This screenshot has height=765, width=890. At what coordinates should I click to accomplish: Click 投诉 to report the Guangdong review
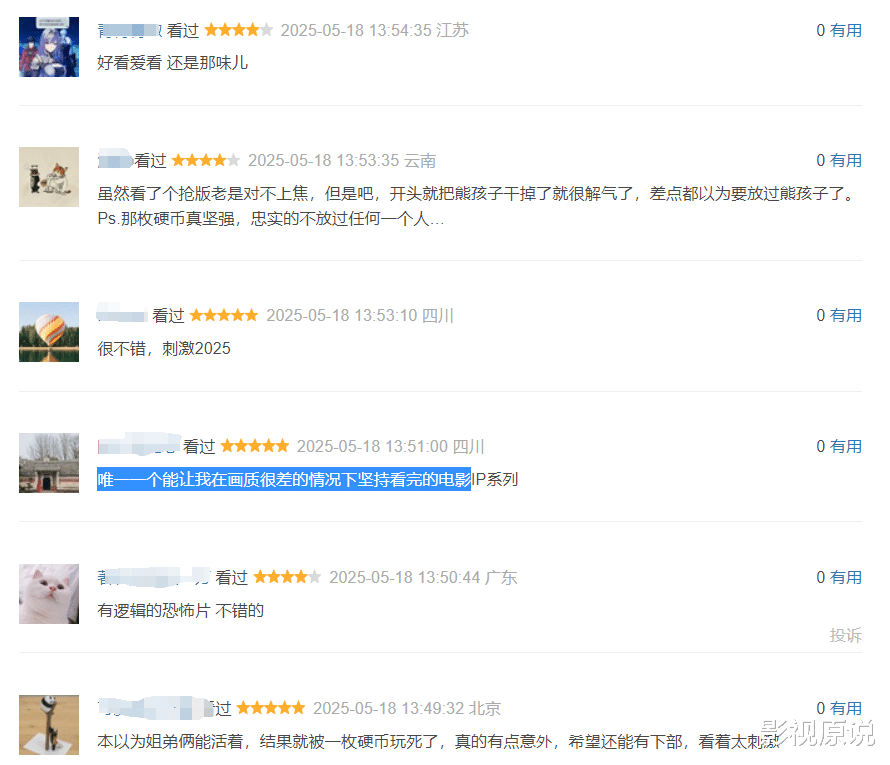pos(846,635)
